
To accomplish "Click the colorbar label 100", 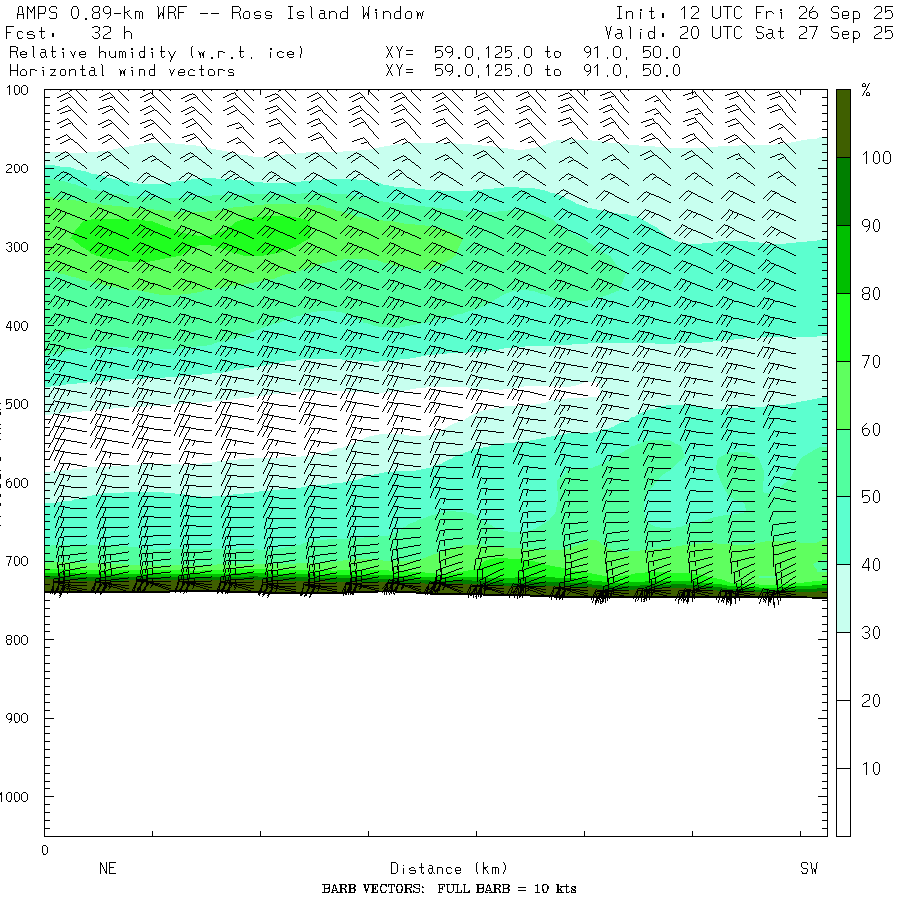I will 876,158.
